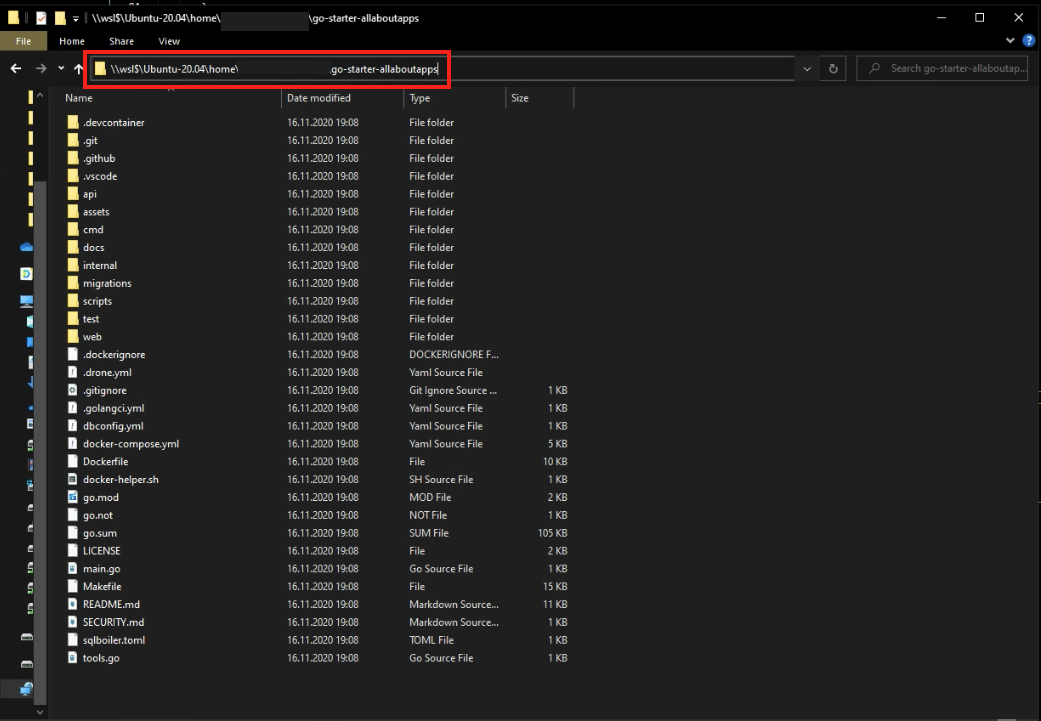1041x721 pixels.
Task: Open the address bar history dropdown arrow
Action: [x=807, y=68]
